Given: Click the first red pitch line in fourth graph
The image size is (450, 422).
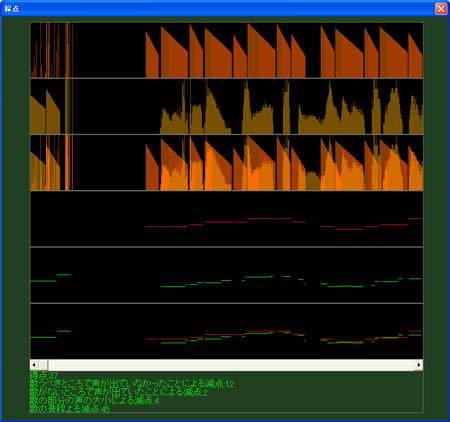Looking at the screenshot, I should pyautogui.click(x=152, y=227).
